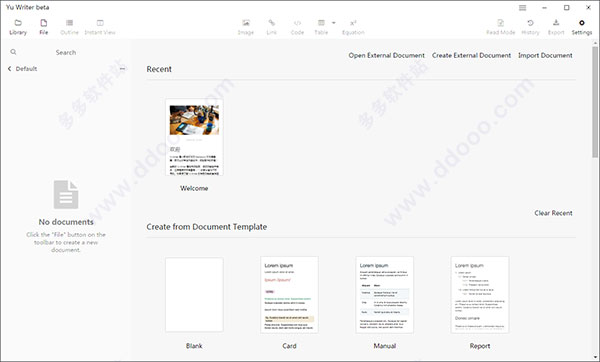
Task: Expand the Table dropdown arrow
Action: (x=333, y=23)
